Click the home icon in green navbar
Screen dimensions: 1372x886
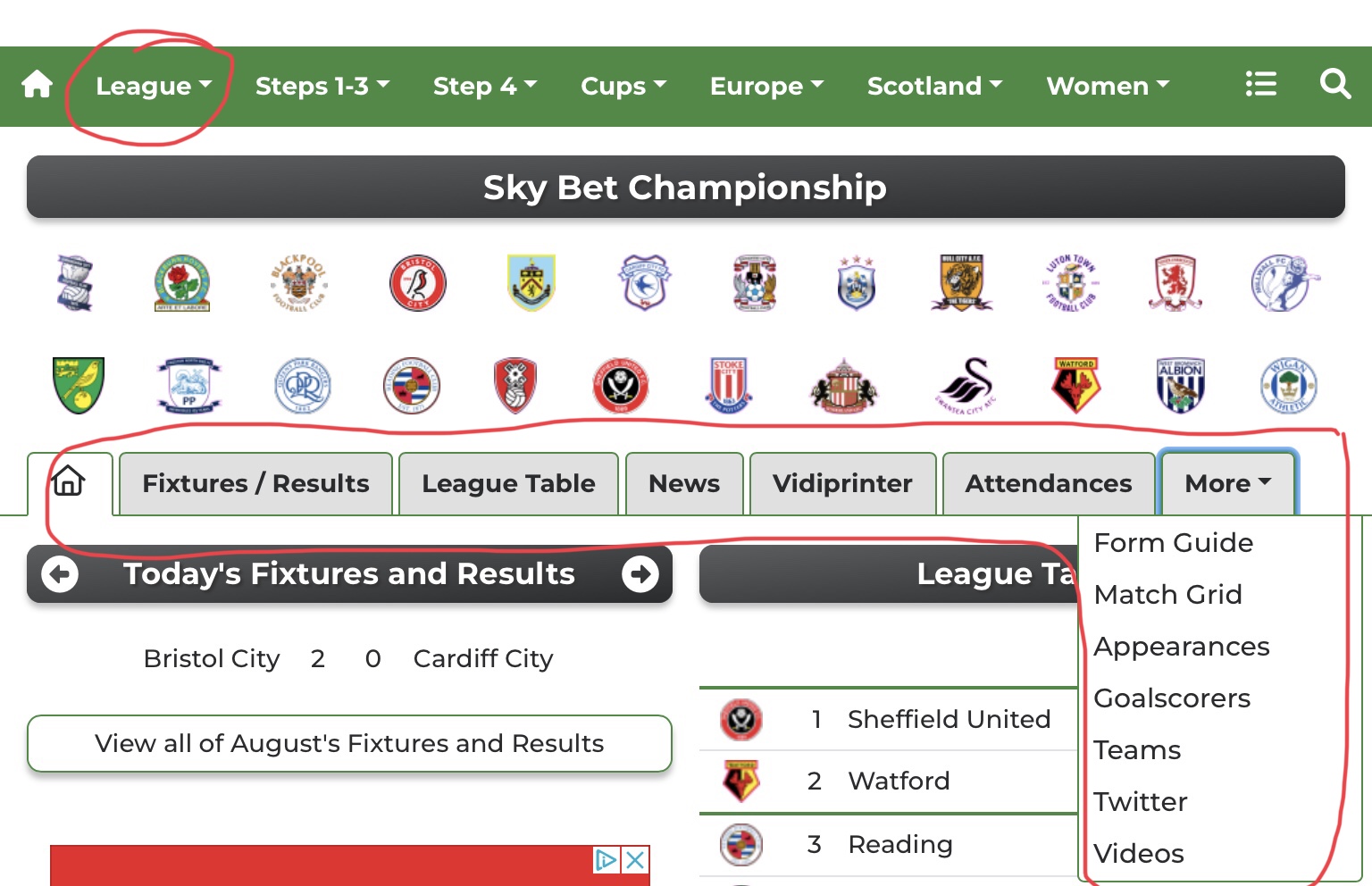coord(38,85)
